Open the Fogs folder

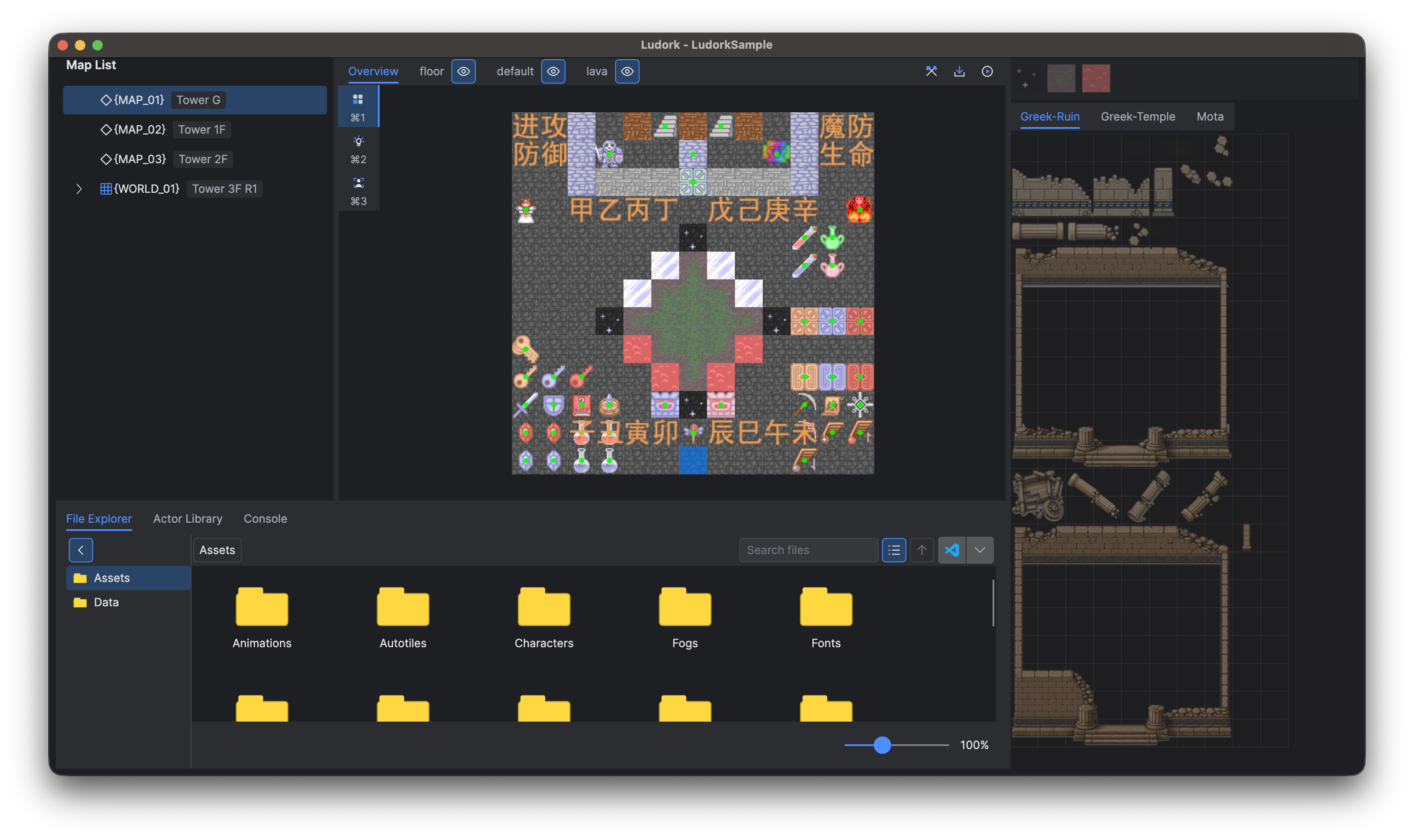[x=685, y=618]
